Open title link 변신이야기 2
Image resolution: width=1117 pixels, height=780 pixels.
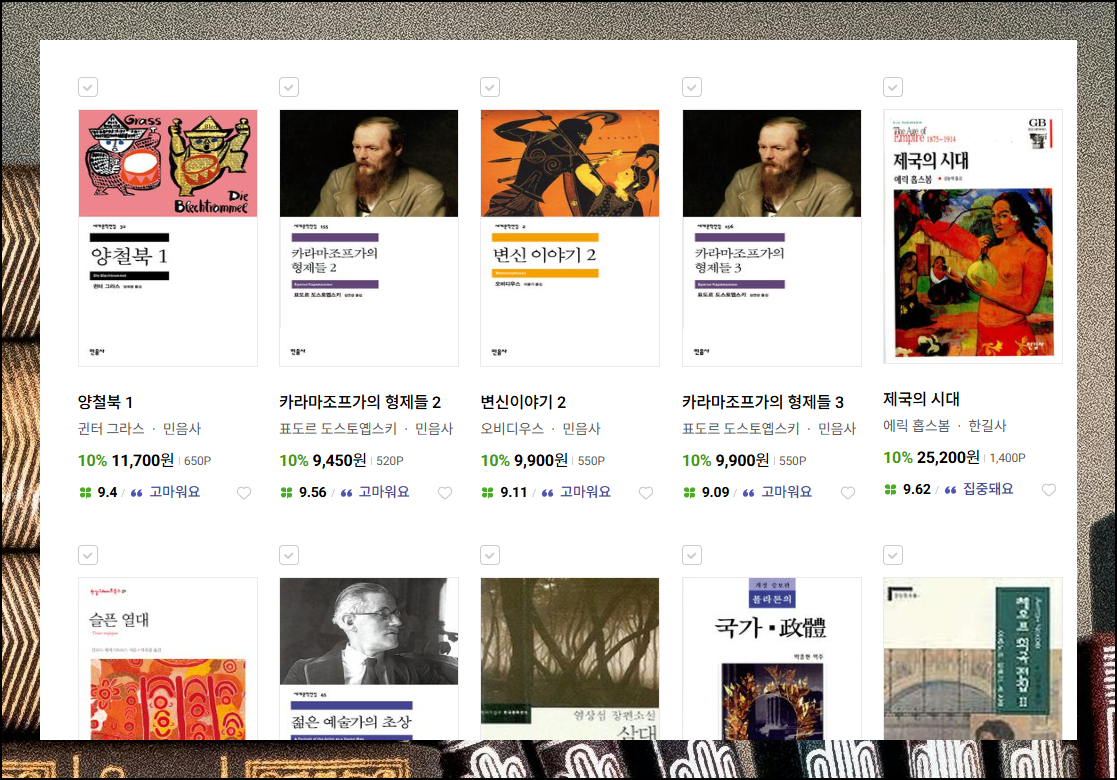coord(524,402)
